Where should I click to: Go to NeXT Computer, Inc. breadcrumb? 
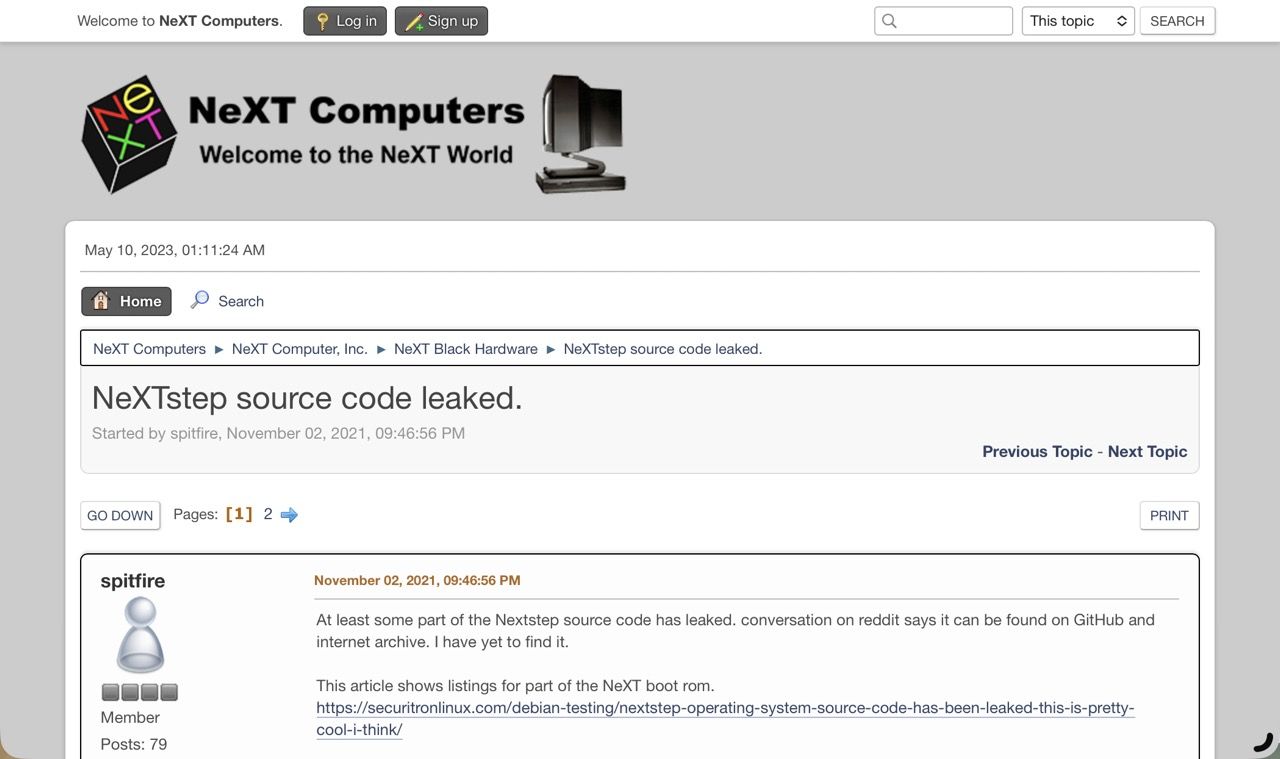(300, 349)
